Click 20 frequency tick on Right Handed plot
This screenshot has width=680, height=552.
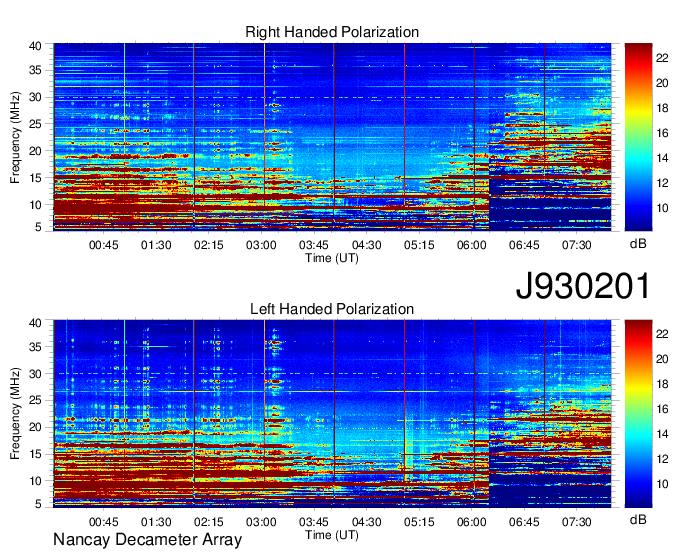35,151
